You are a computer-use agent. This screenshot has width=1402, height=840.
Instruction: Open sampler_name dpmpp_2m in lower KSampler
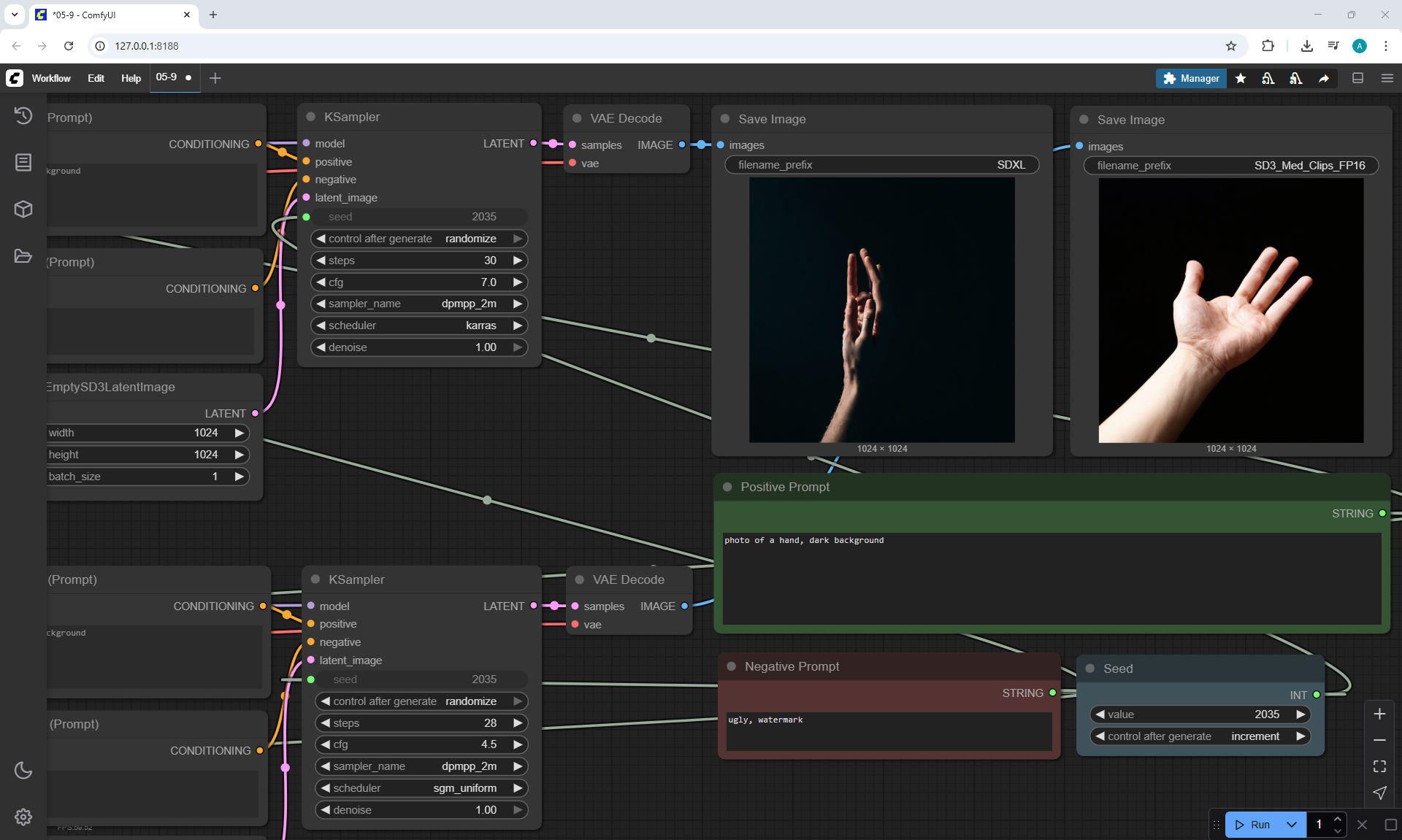[x=421, y=766]
